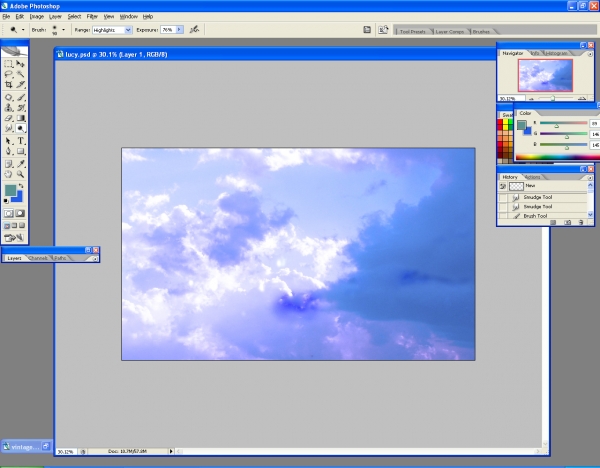
Task: Open the Window menu
Action: pos(129,16)
